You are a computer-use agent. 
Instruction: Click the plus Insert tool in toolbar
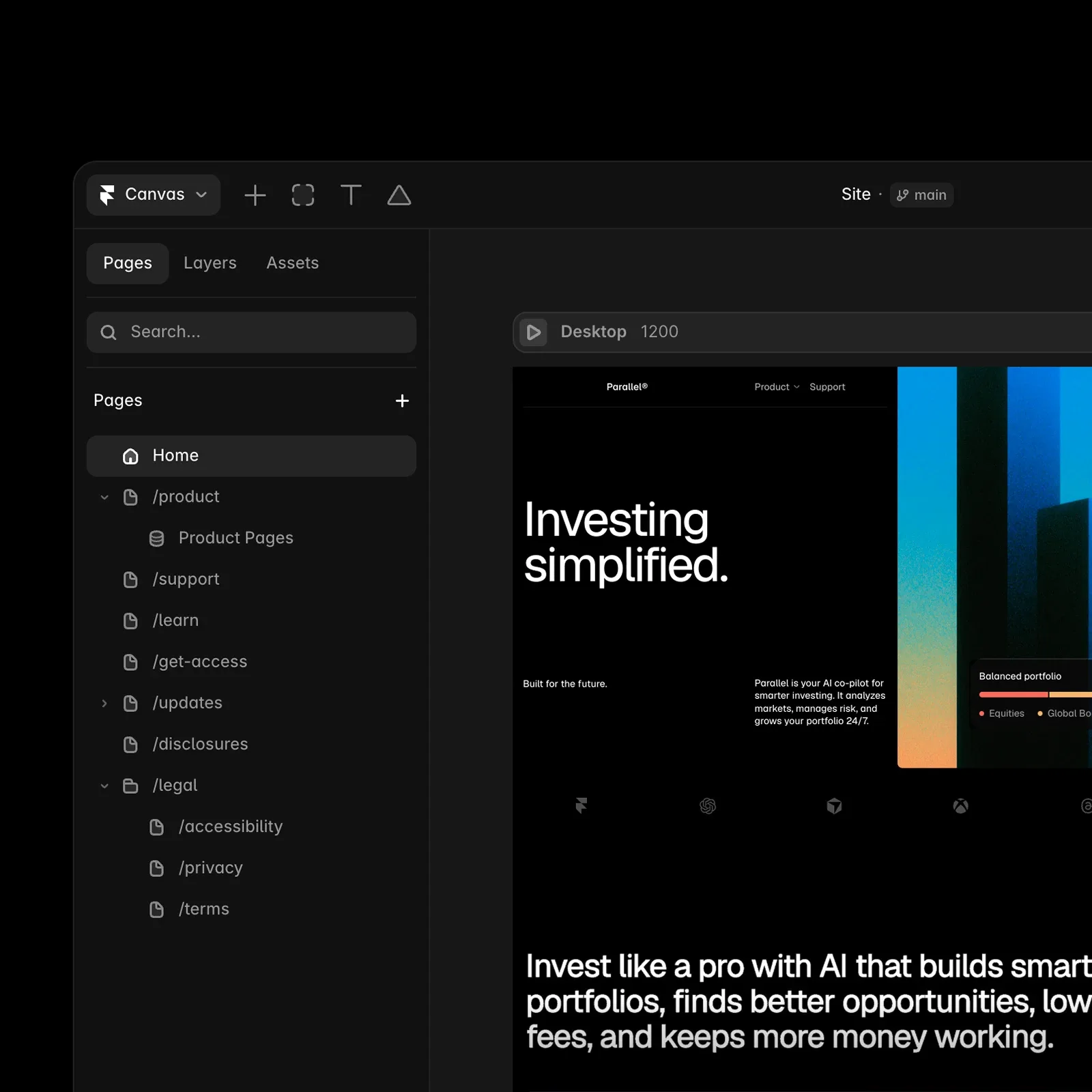255,195
